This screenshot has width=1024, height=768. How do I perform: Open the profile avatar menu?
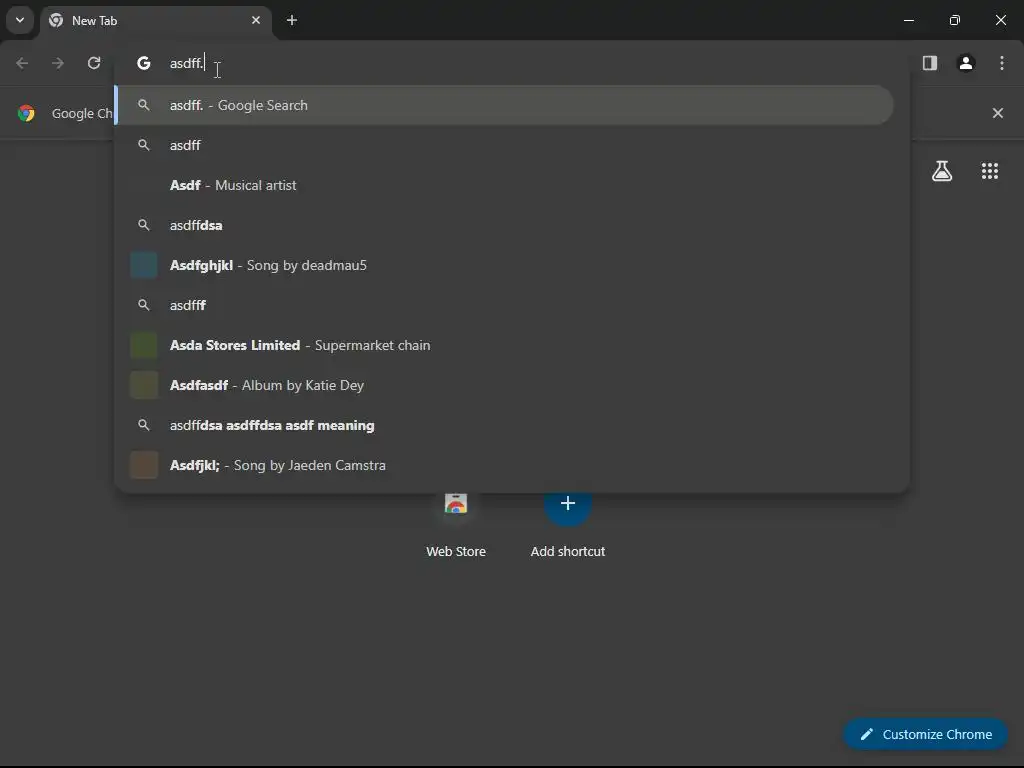pos(966,63)
